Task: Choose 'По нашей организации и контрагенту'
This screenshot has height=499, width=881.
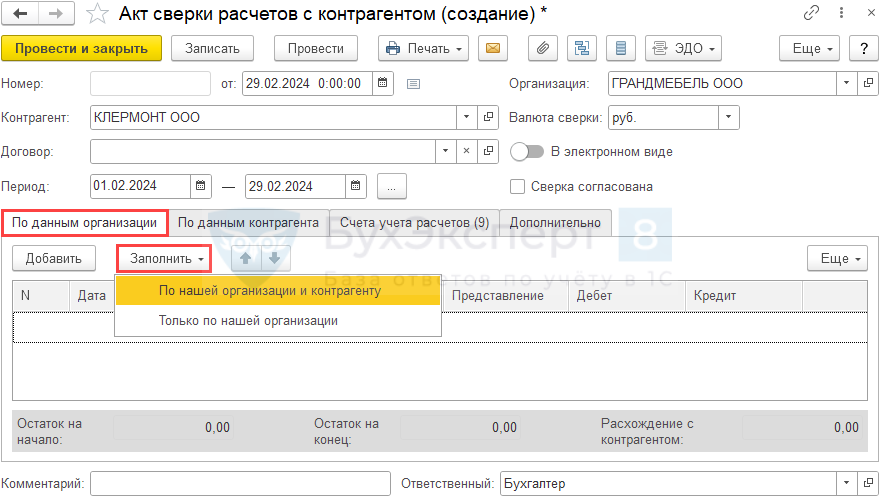Action: [270, 291]
